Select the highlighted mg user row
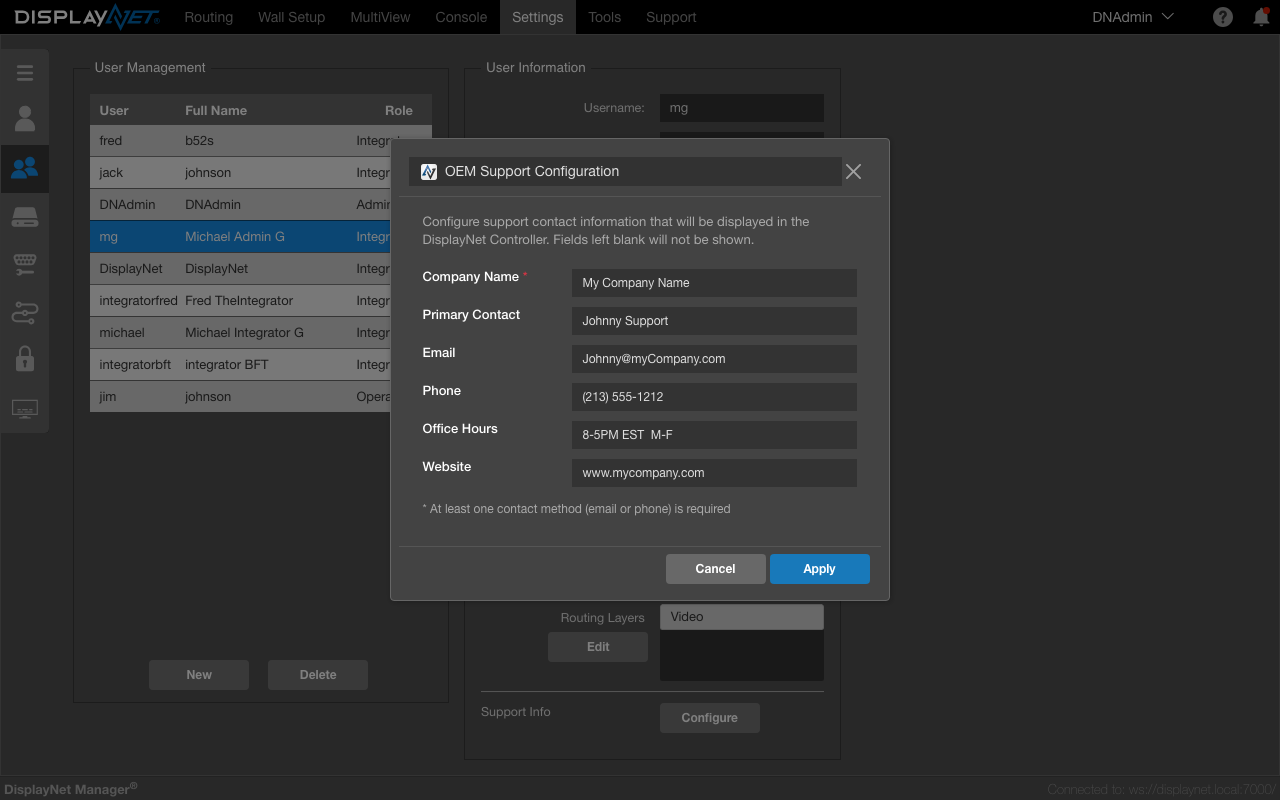Viewport: 1280px width, 800px height. [x=240, y=237]
